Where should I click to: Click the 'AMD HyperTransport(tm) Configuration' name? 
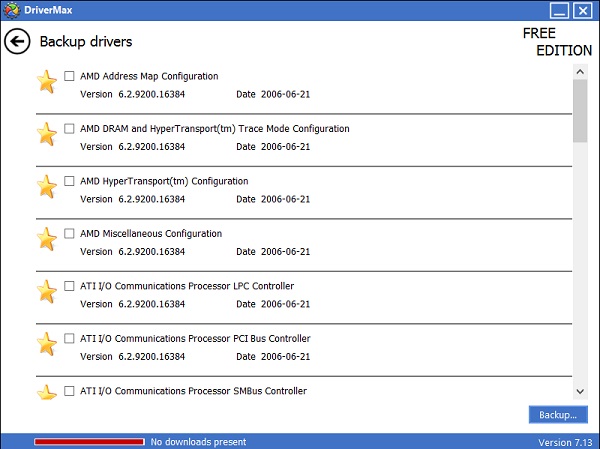[164, 181]
